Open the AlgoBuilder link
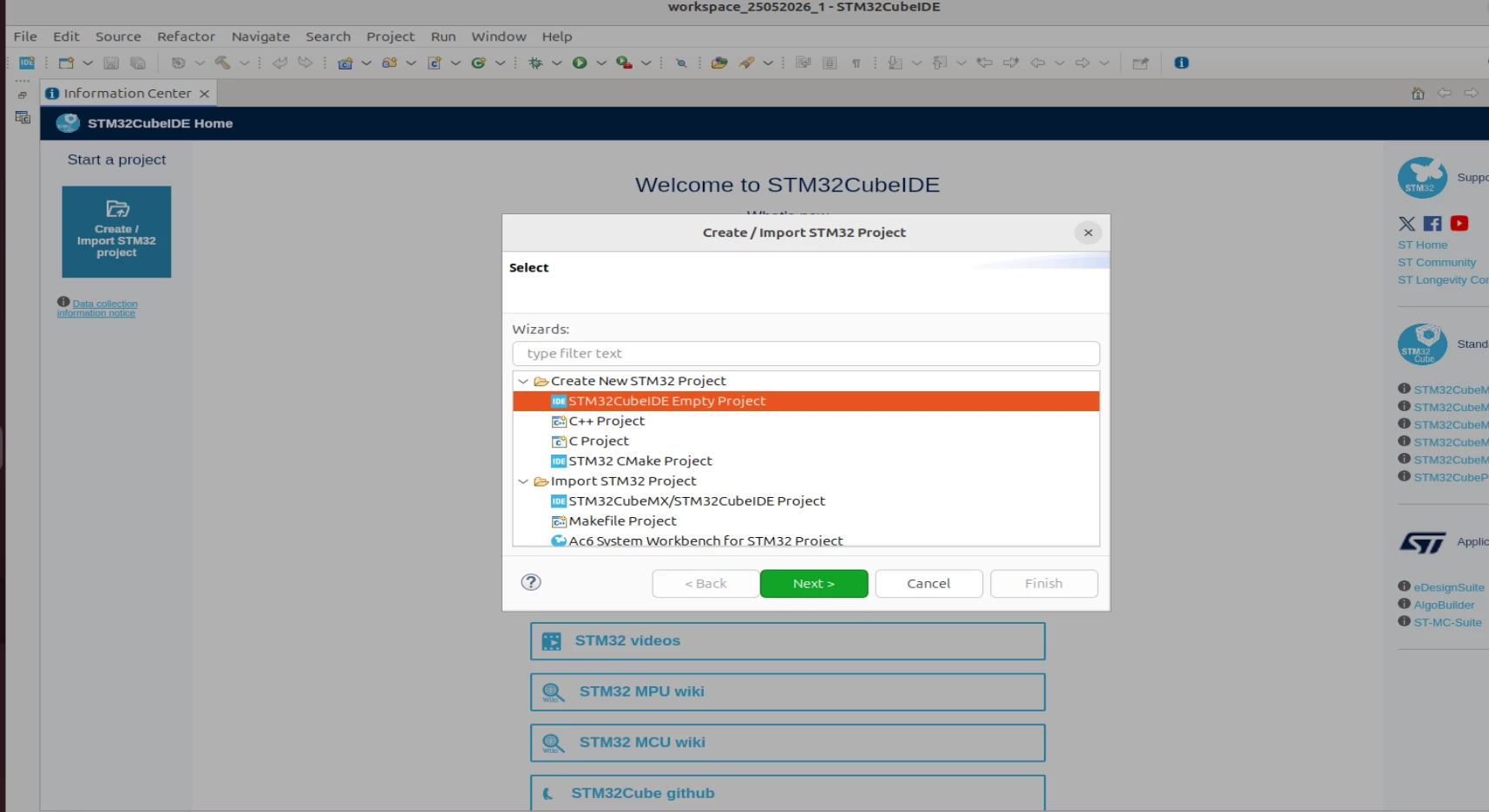The image size is (1489, 812). (1444, 605)
